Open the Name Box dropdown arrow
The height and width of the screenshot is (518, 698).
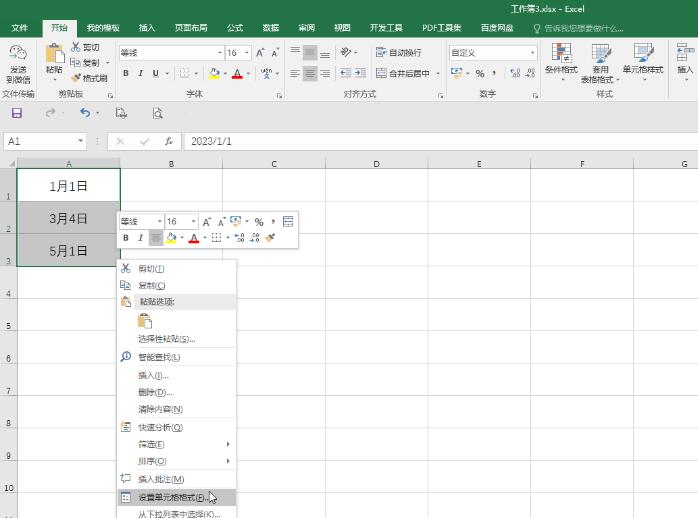pyautogui.click(x=81, y=141)
